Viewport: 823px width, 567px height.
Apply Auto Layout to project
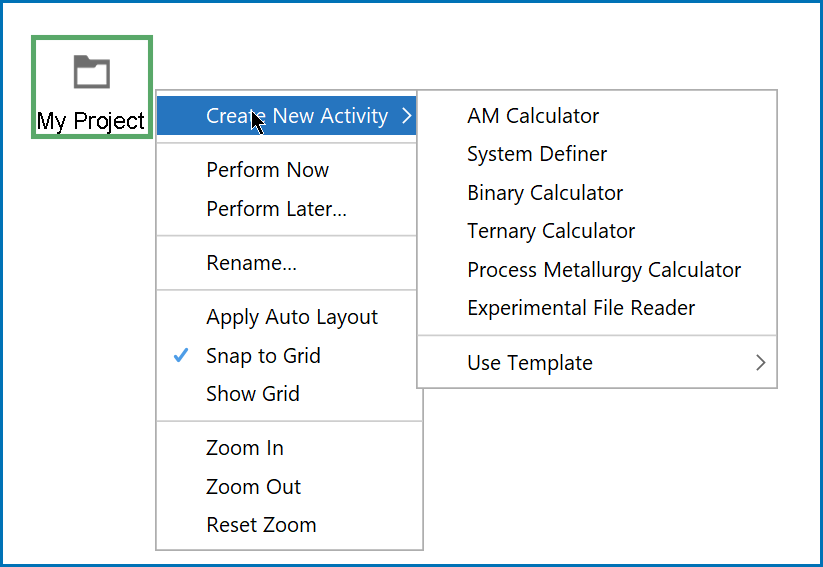click(289, 317)
